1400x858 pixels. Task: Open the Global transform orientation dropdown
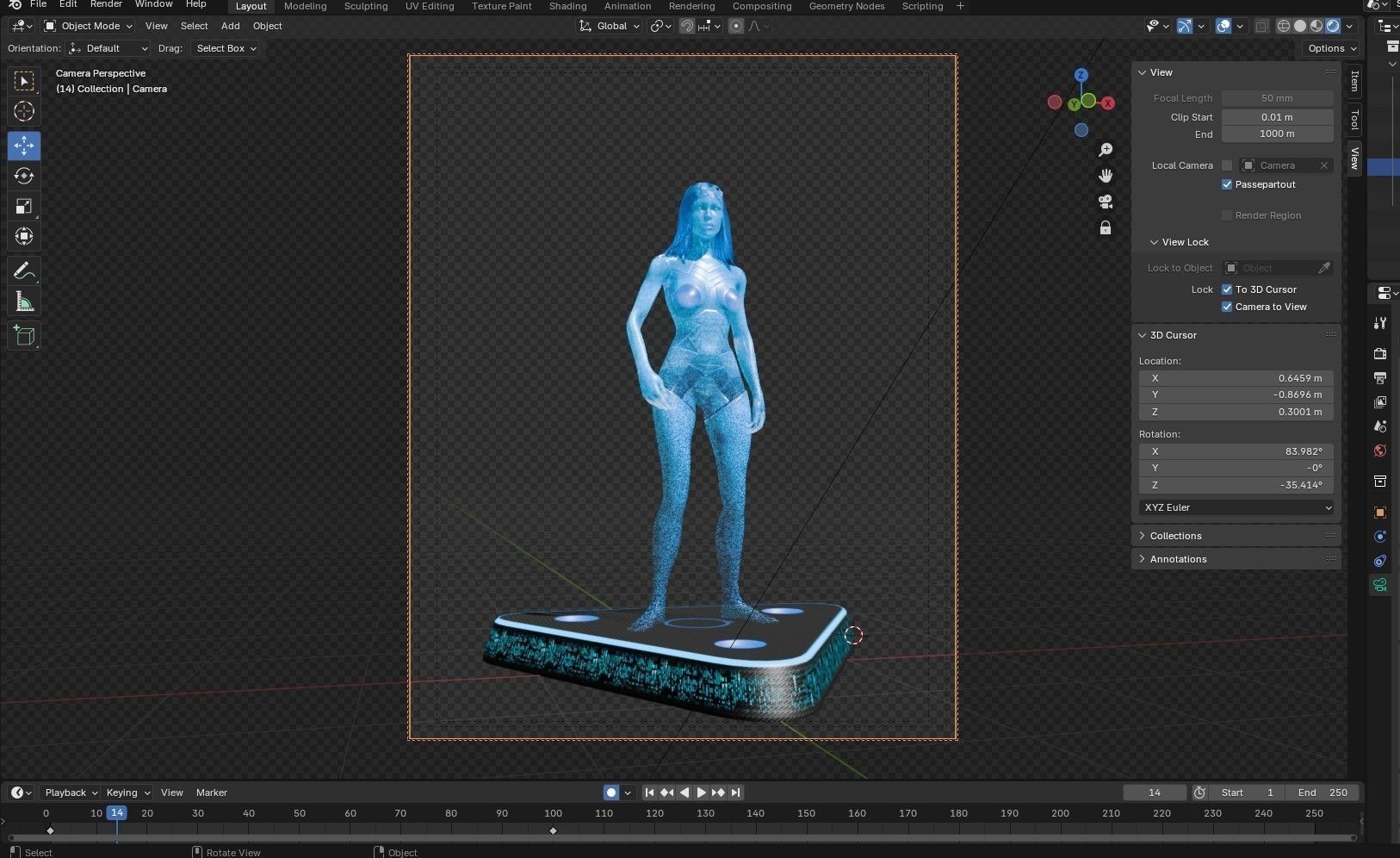click(x=610, y=26)
